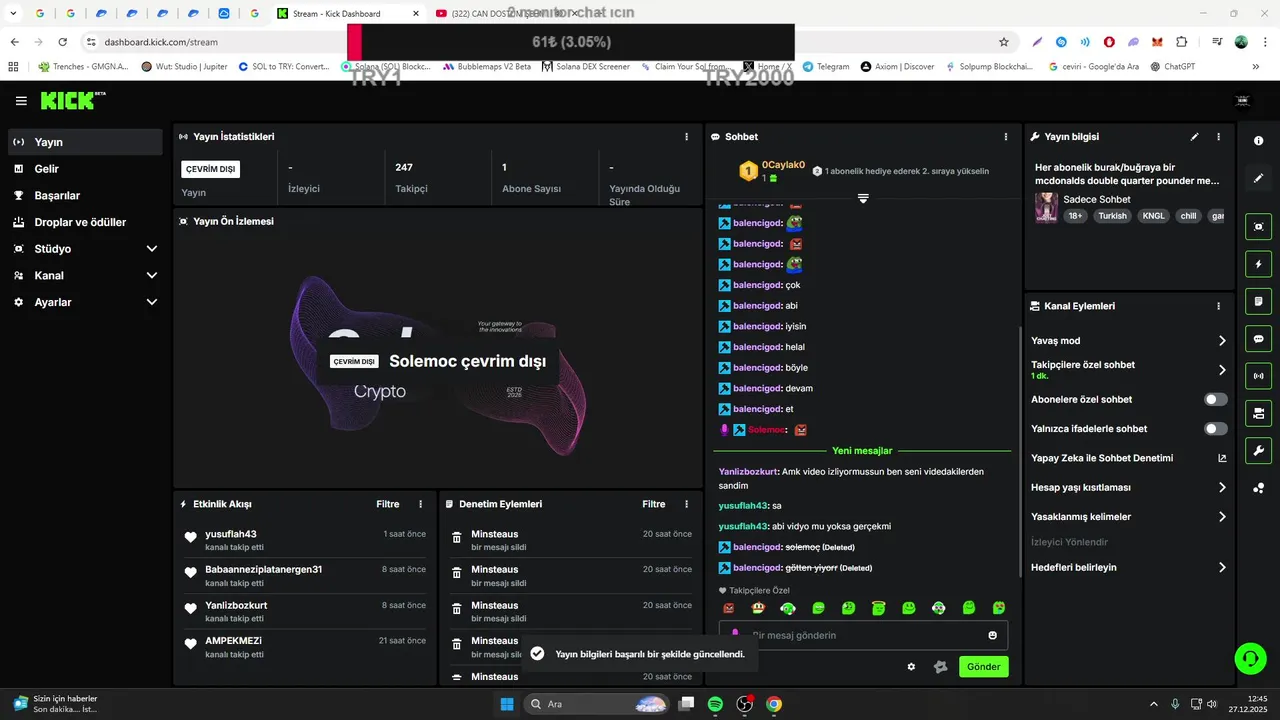Insert the halo green emote from quick emotes
Screen dimensions: 1280x720
tap(878, 608)
